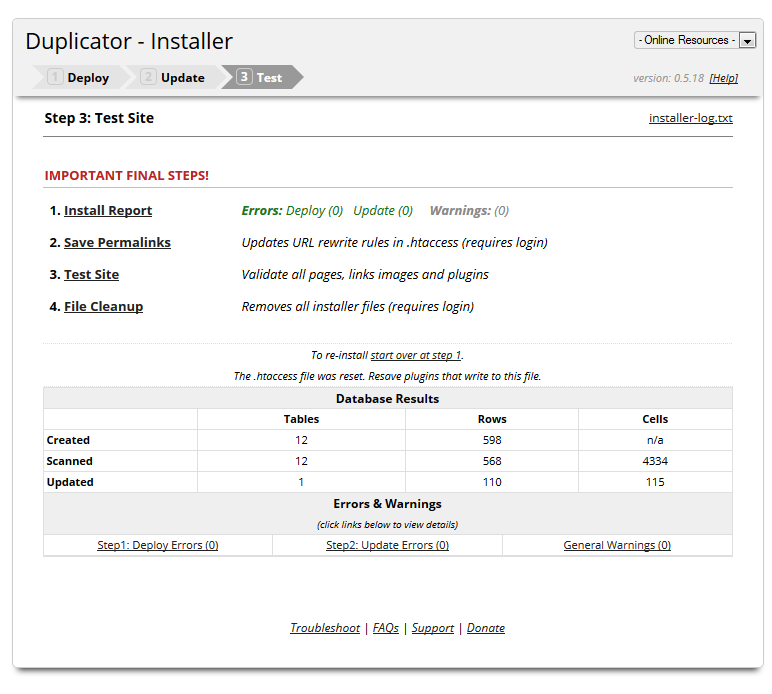Click the green Deploy (0) errors text
Screen dimensions: 772x694
(x=314, y=211)
